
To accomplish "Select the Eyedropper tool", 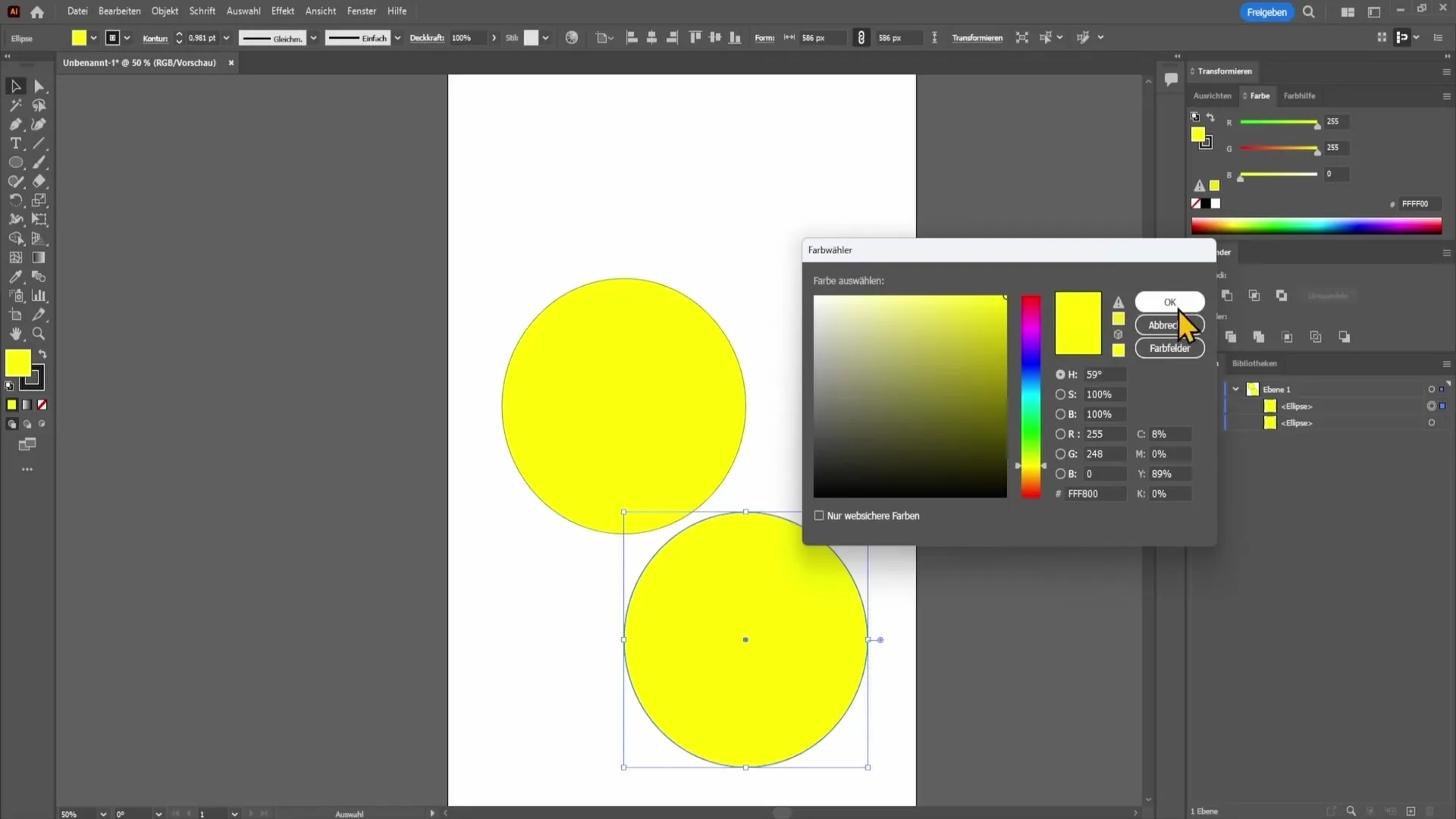I will [x=15, y=277].
